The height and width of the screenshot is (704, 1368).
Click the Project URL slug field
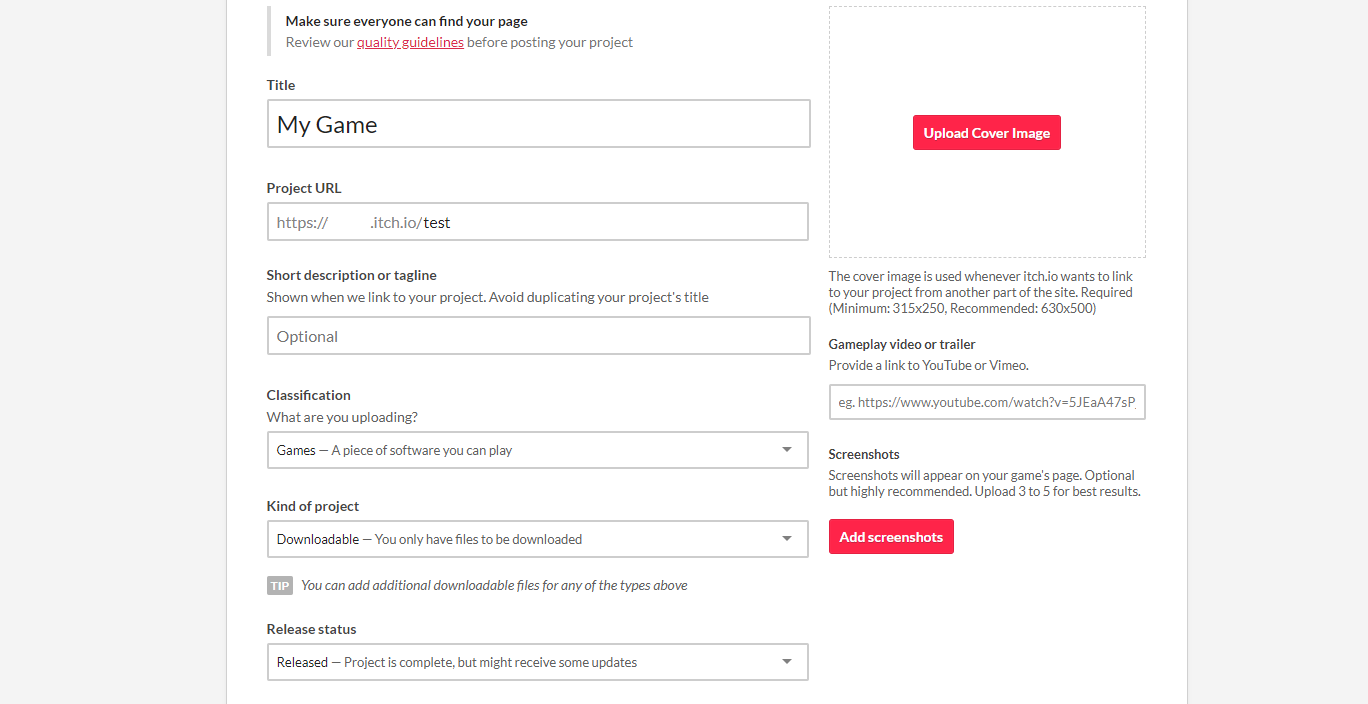pyautogui.click(x=610, y=222)
